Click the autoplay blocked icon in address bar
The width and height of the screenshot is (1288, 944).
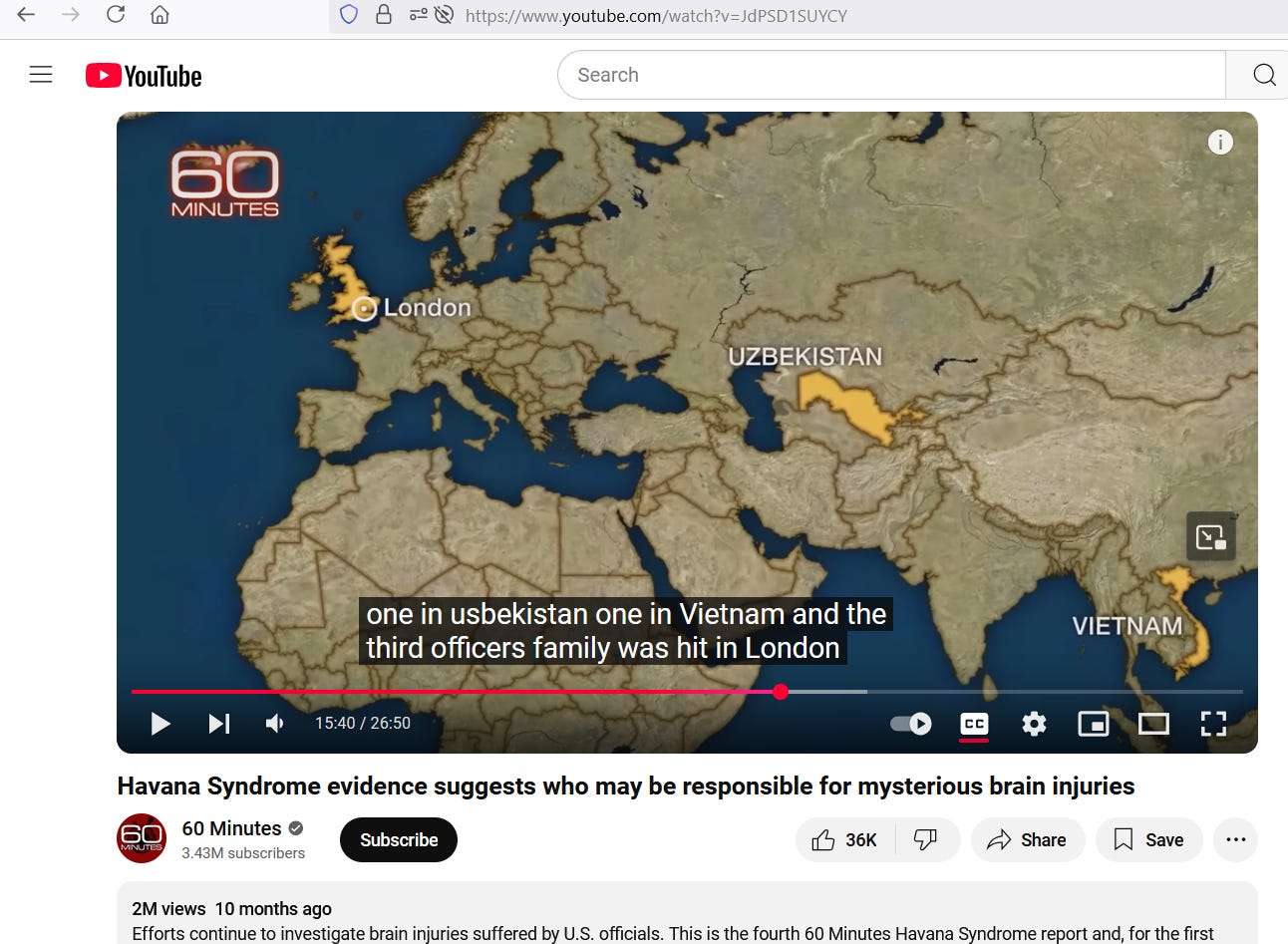coord(445,15)
